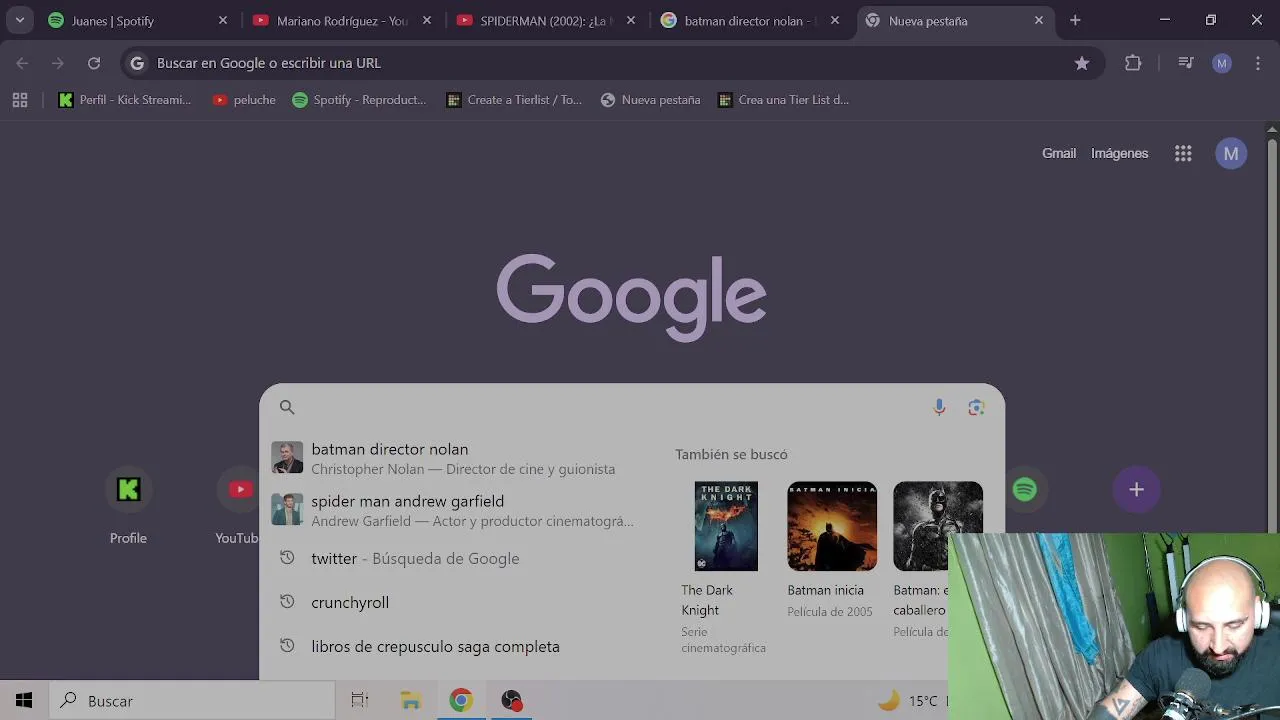Open the Imágenes link
1280x720 pixels.
(1119, 153)
